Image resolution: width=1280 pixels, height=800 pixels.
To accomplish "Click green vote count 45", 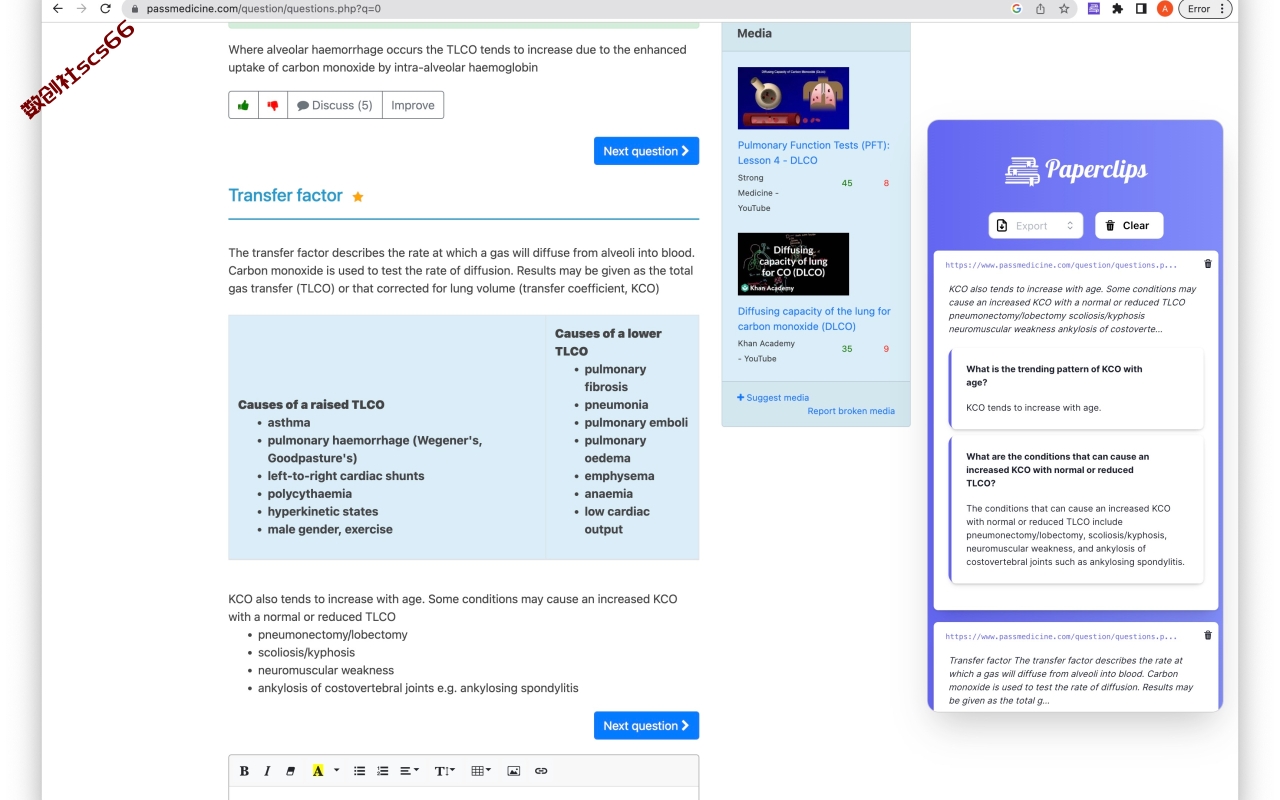I will [847, 183].
